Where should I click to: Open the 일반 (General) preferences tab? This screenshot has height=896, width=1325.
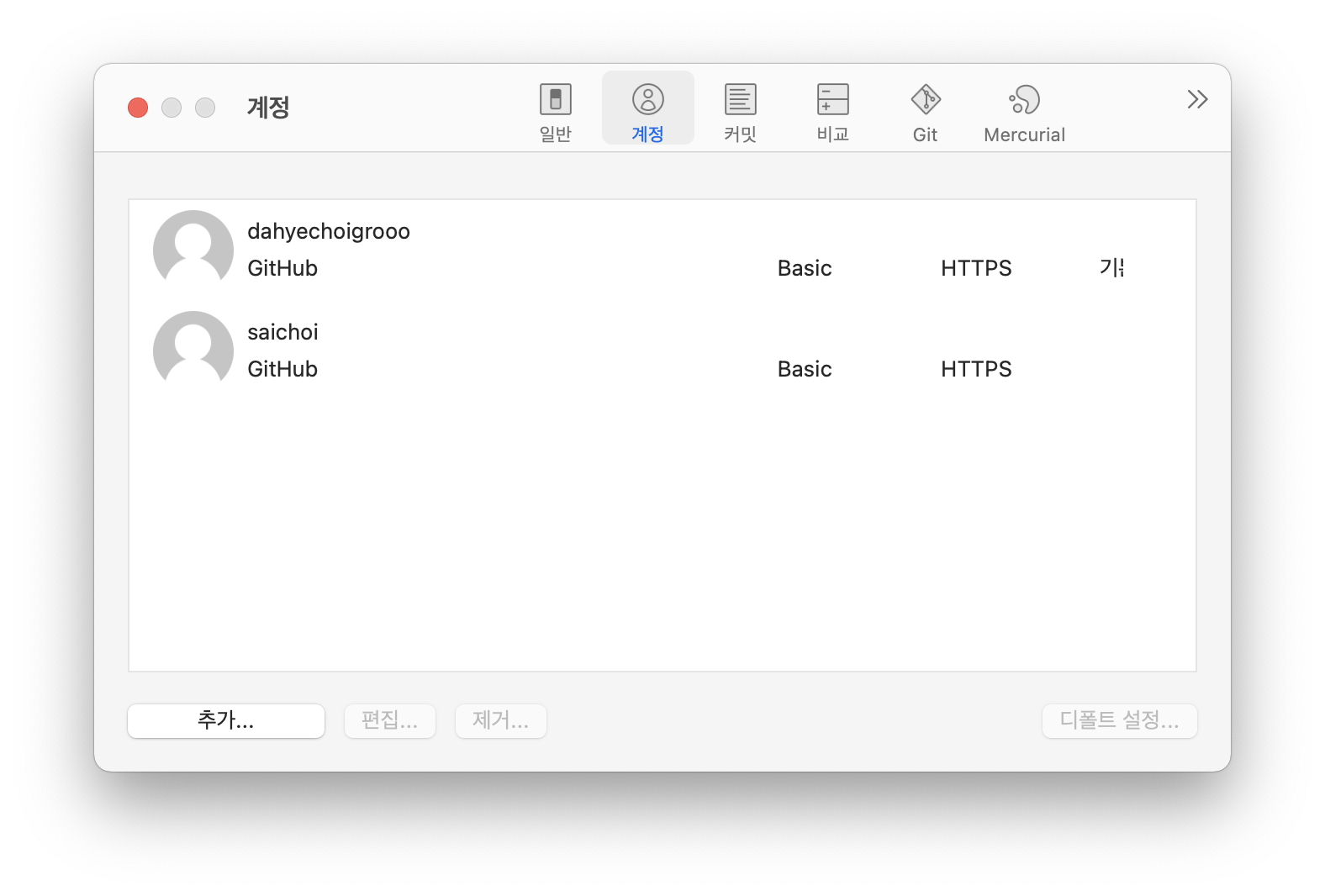[x=555, y=113]
